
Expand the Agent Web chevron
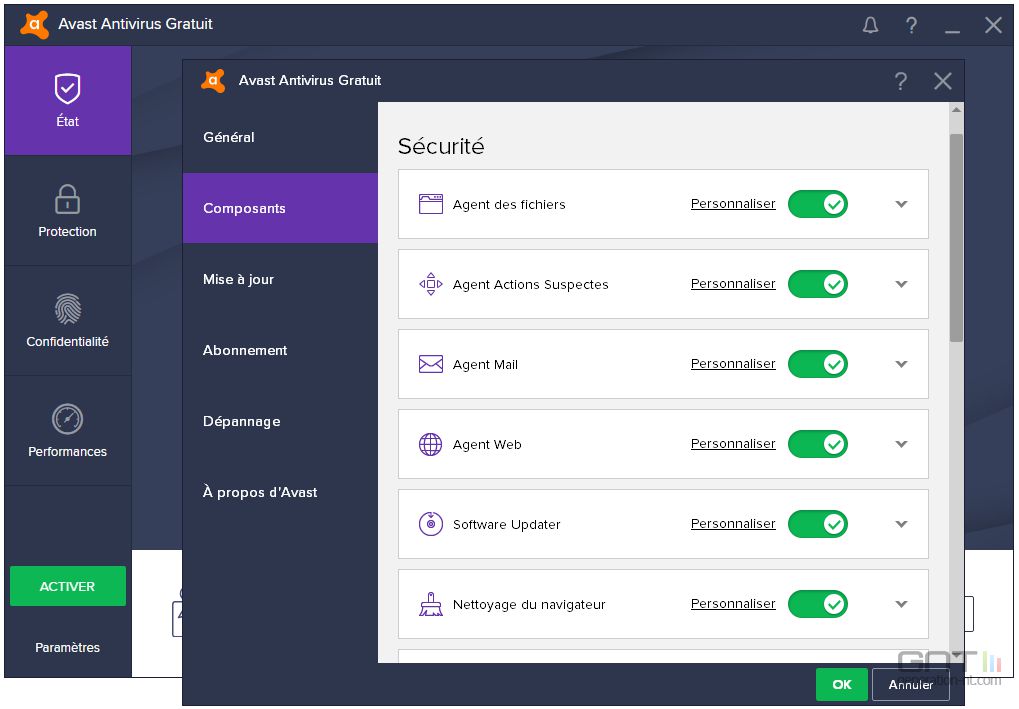click(x=901, y=444)
